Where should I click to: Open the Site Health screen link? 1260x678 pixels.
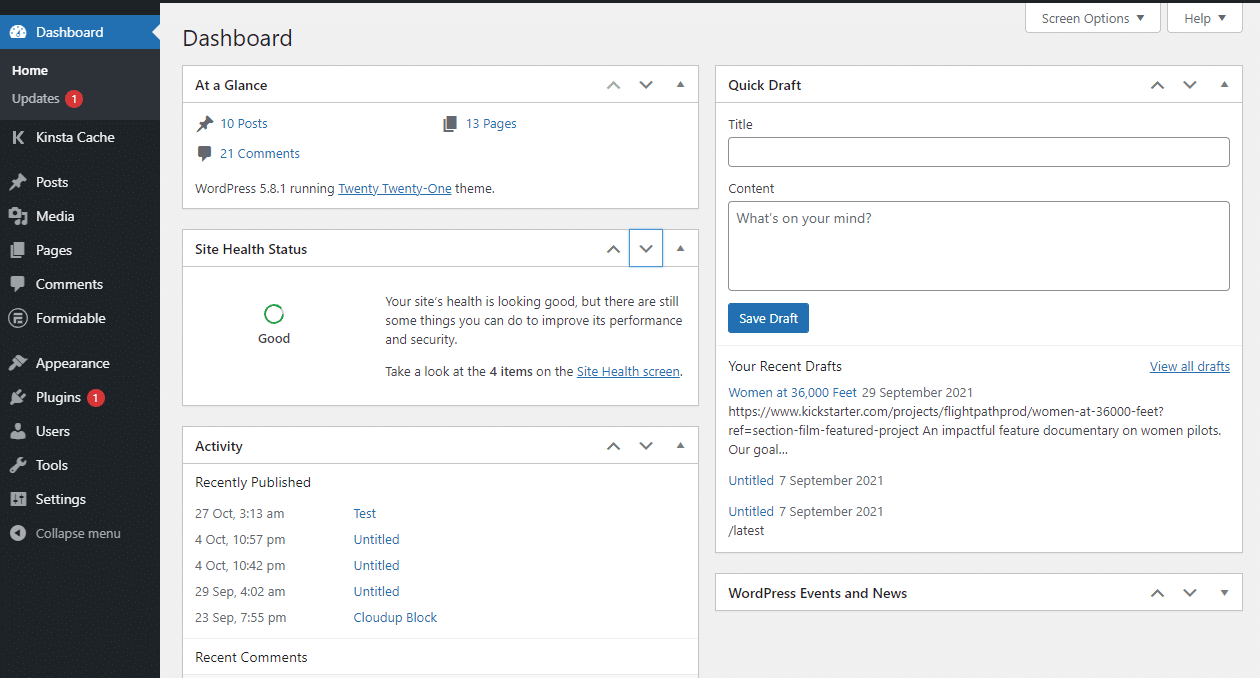point(628,371)
